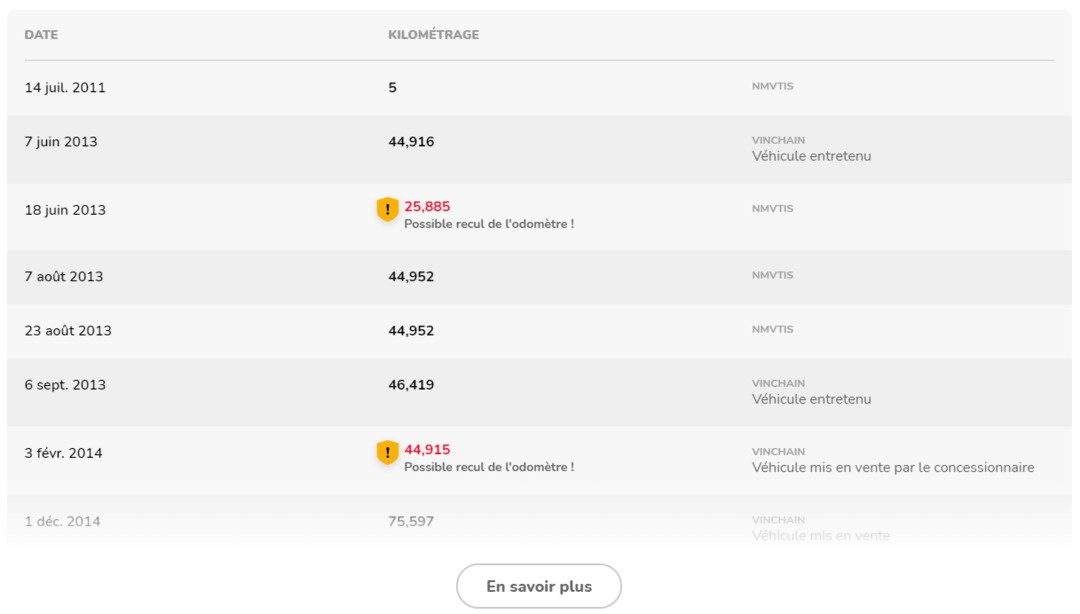
Task: Click the red 44,915 mileage value
Action: click(427, 450)
